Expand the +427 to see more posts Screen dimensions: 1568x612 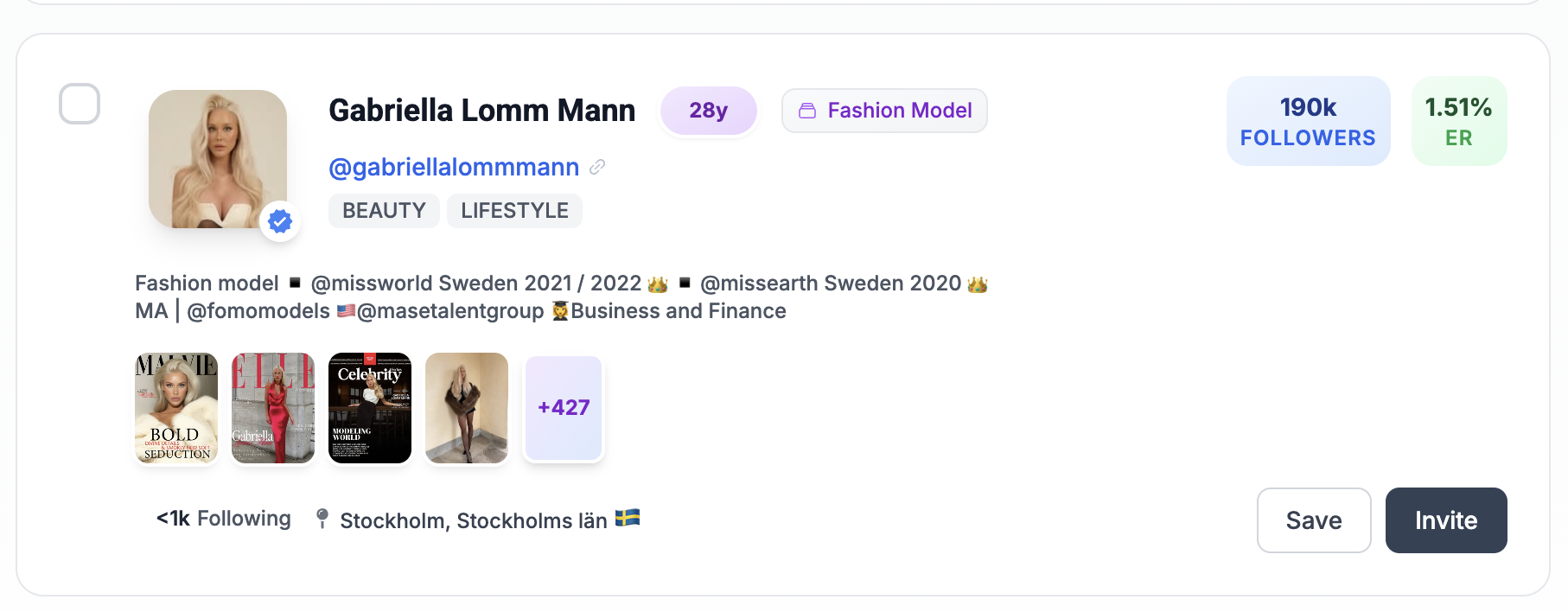click(x=563, y=407)
